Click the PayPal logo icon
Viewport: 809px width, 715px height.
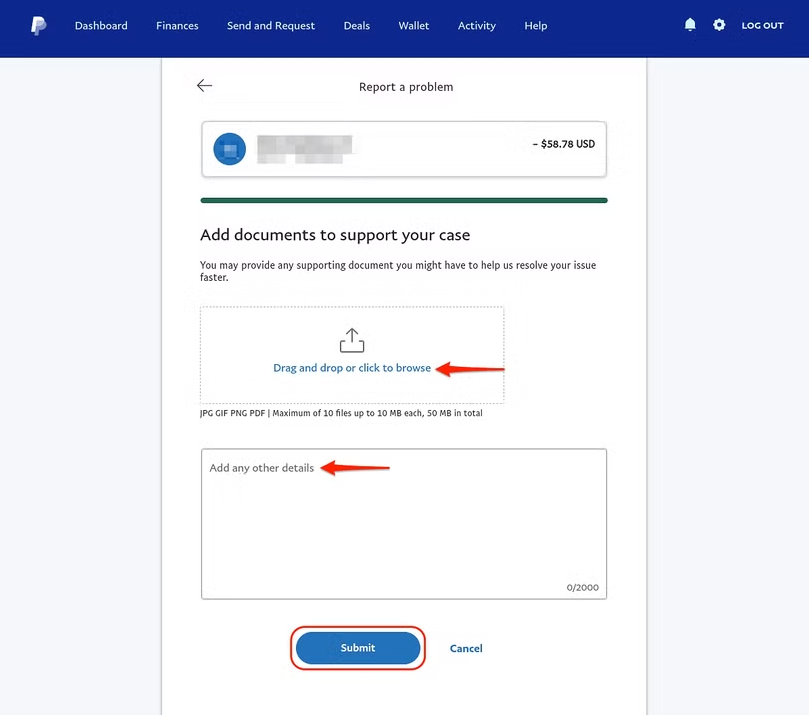tap(39, 25)
